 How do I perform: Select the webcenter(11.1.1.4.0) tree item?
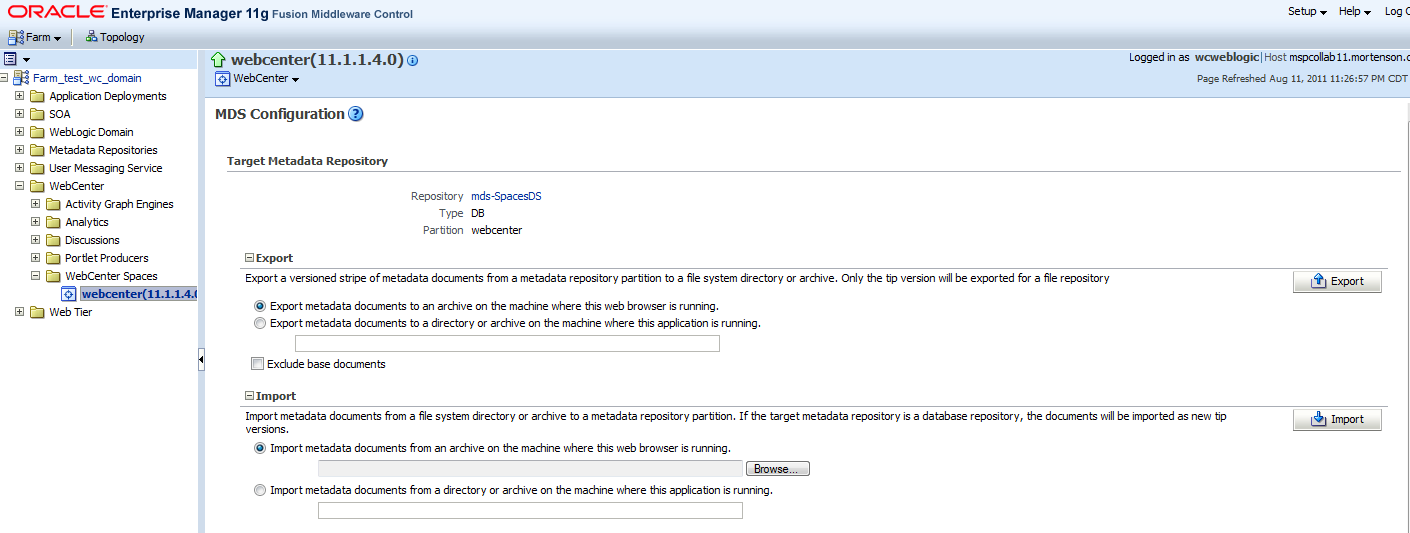pyautogui.click(x=139, y=294)
